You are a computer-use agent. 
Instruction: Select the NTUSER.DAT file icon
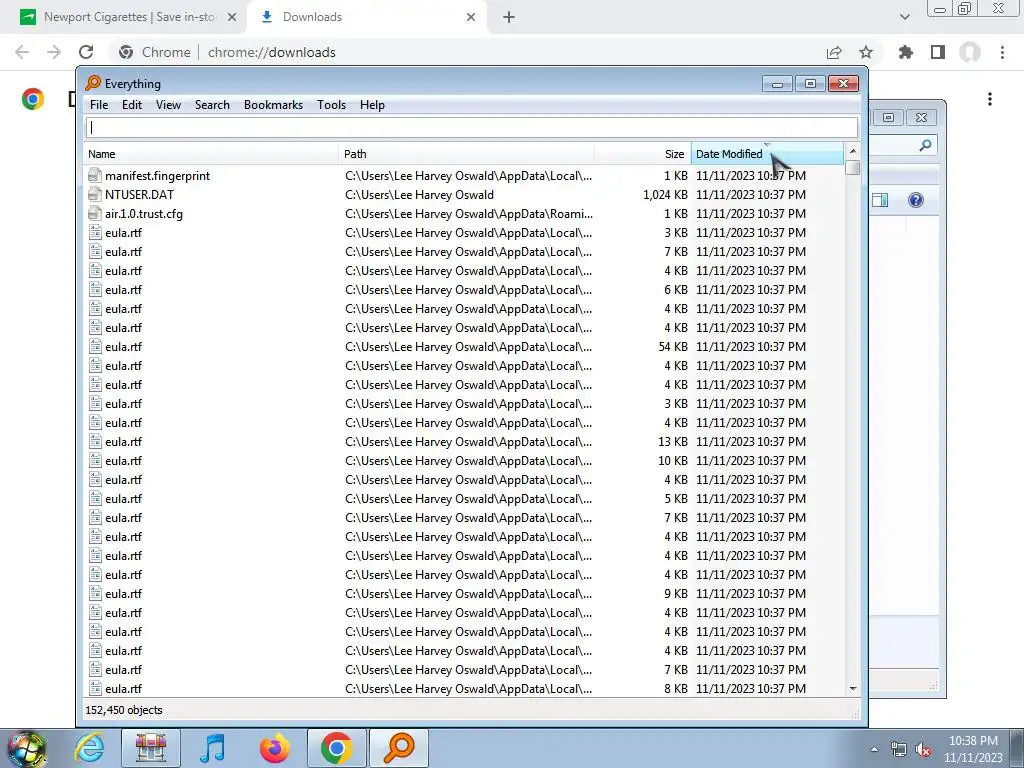pyautogui.click(x=95, y=195)
